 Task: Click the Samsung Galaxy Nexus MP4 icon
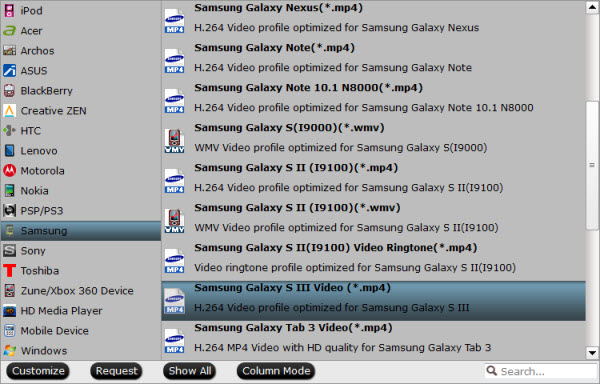point(174,21)
